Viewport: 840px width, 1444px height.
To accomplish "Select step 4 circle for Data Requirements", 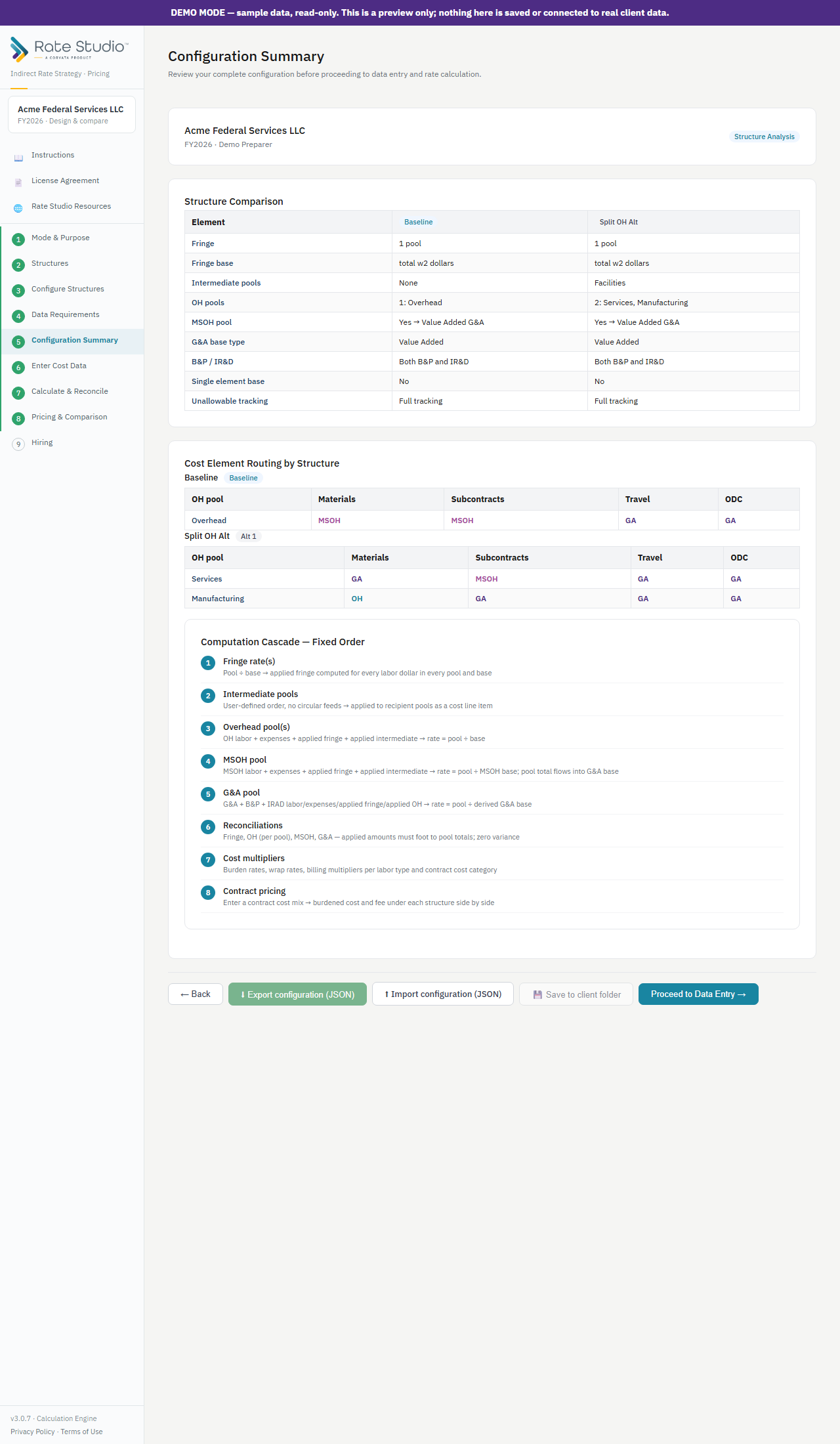I will 18,316.
